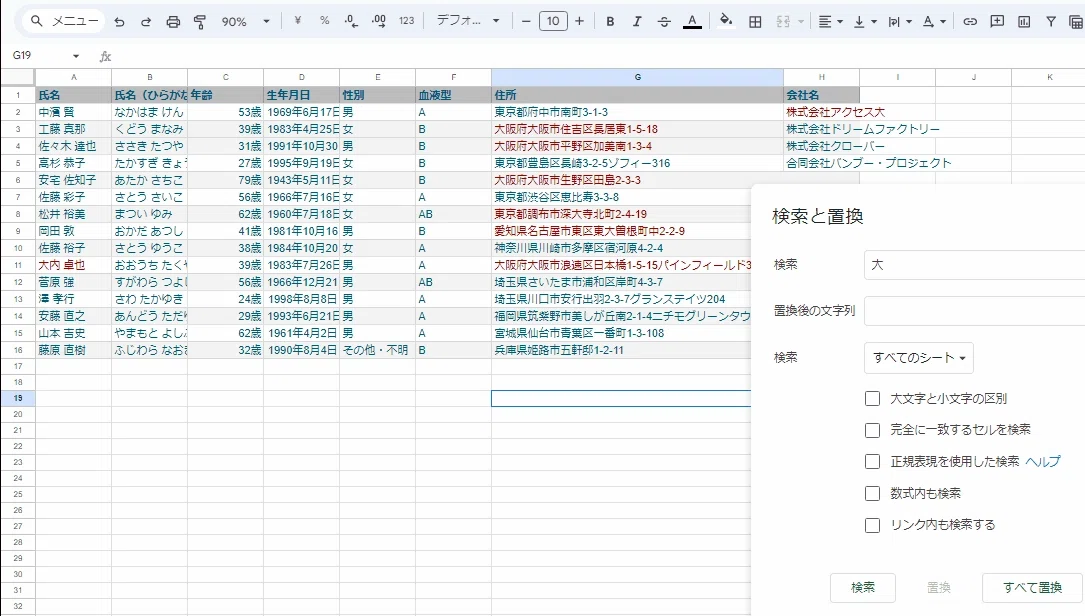Select cell 1998年8月8日

301,299
